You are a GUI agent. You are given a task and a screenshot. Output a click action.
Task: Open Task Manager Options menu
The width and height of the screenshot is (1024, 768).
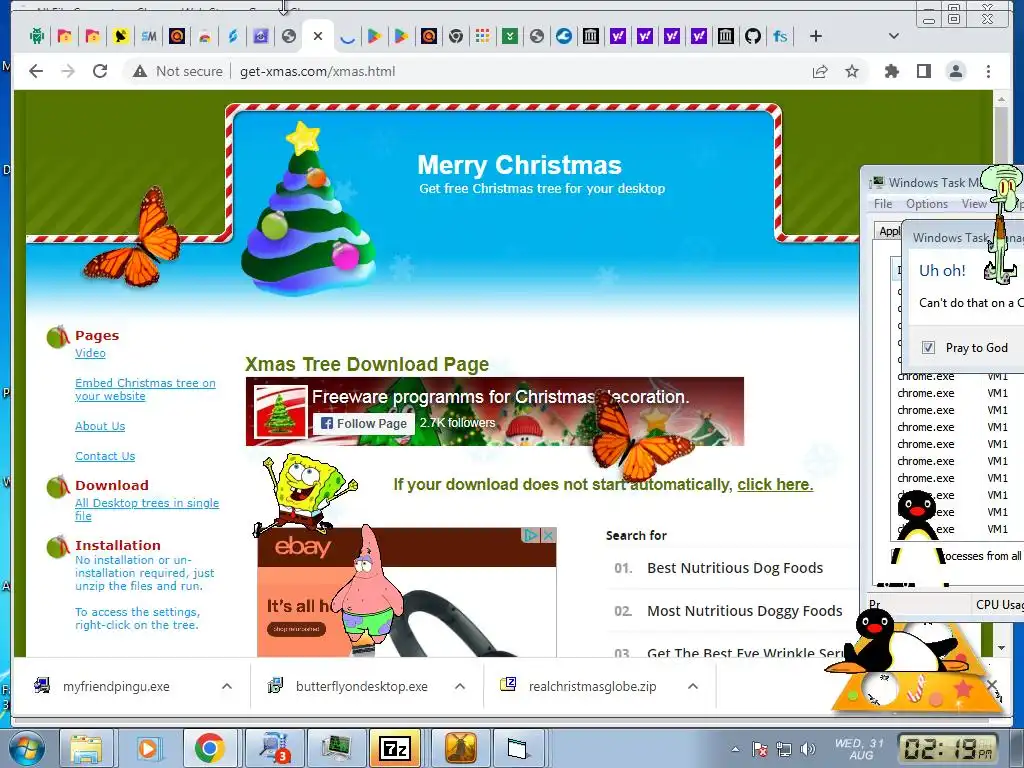927,204
